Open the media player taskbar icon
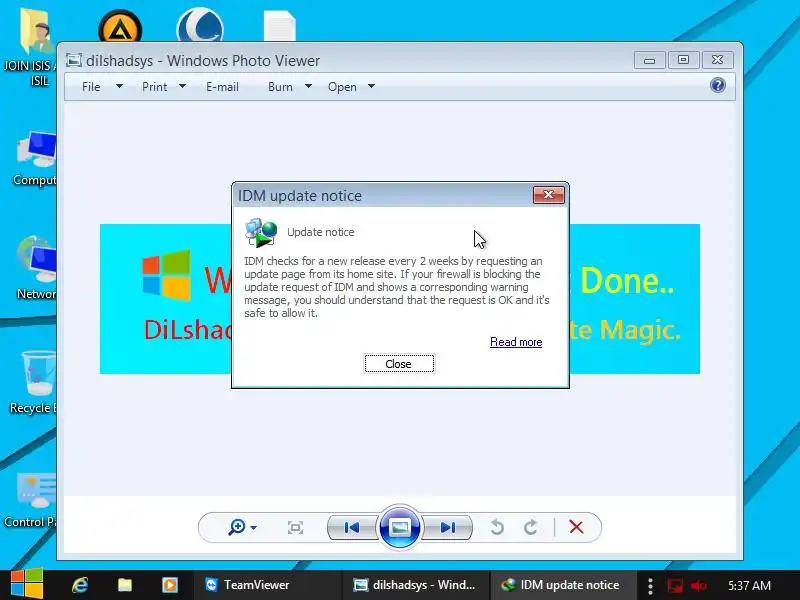Screen dimensions: 800x600 169,585
